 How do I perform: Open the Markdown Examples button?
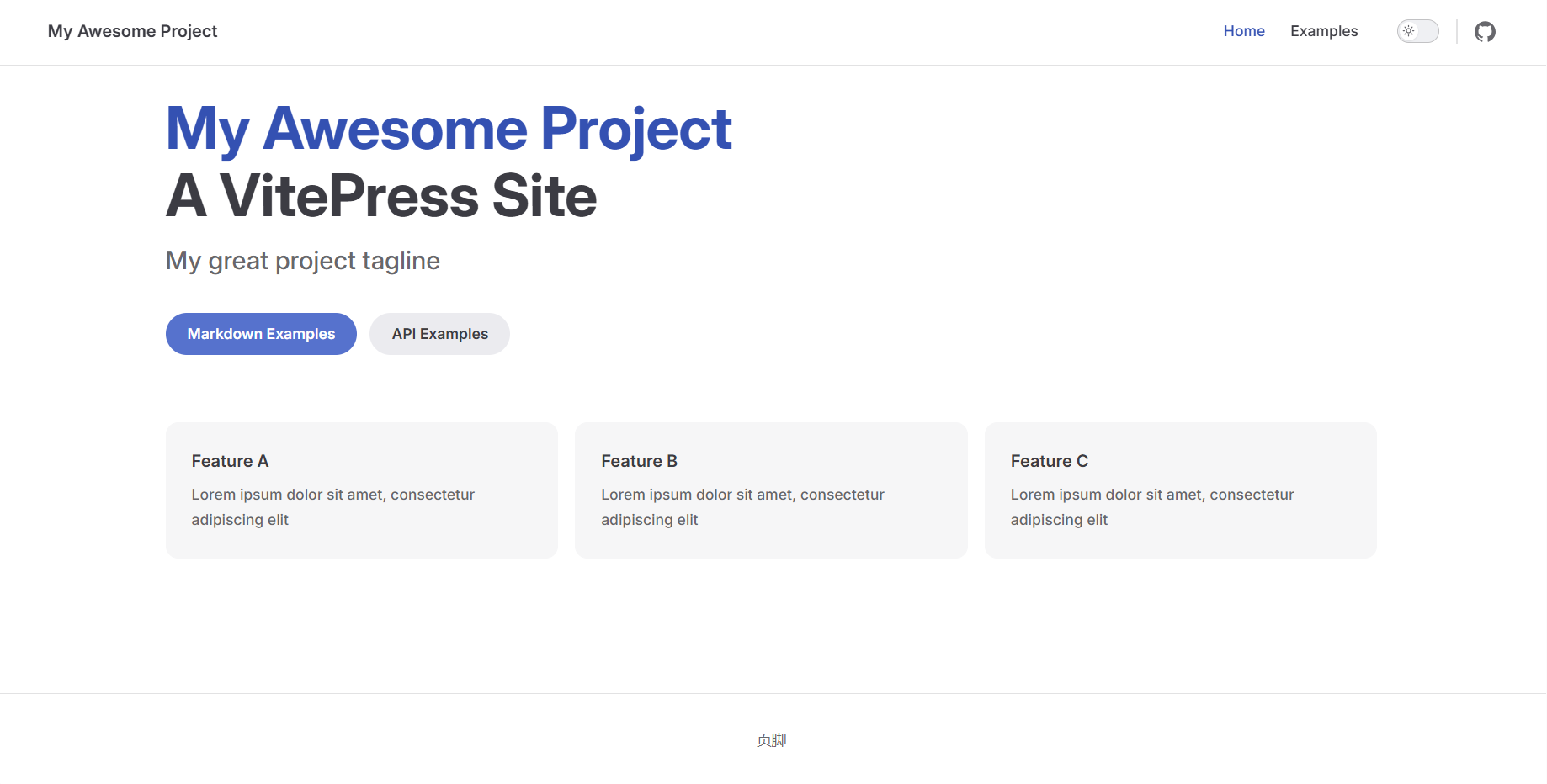click(261, 334)
